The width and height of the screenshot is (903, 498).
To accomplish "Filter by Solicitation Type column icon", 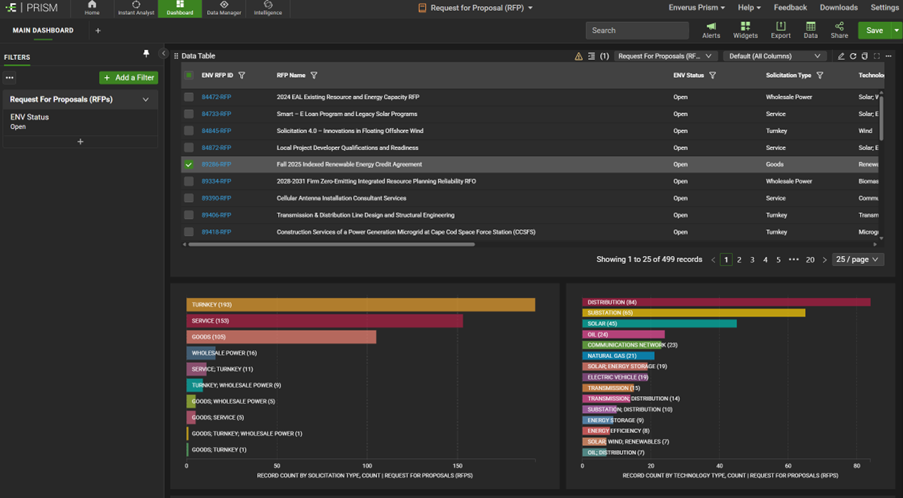I will pos(820,75).
